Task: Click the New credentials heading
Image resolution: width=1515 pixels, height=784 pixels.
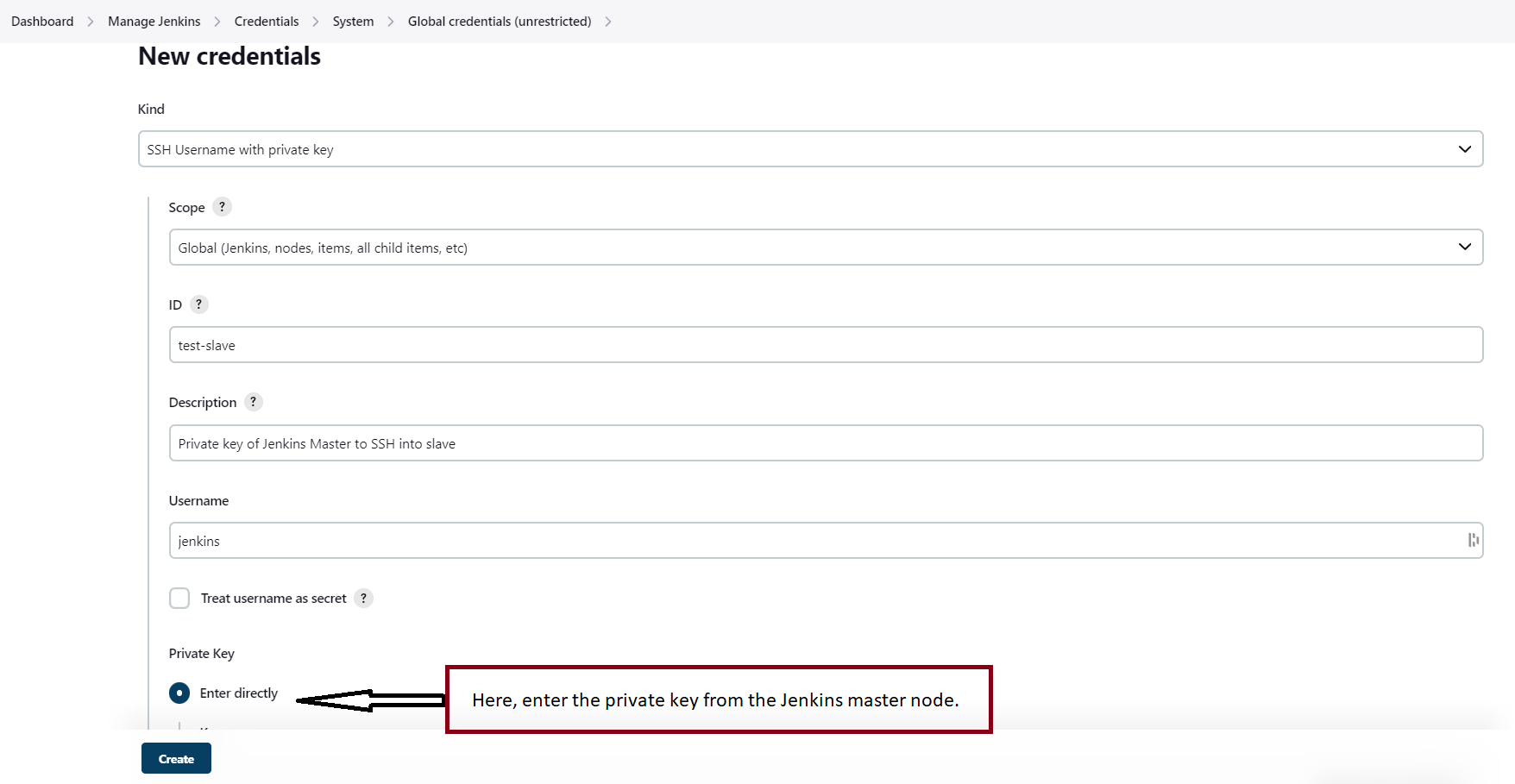Action: (229, 56)
